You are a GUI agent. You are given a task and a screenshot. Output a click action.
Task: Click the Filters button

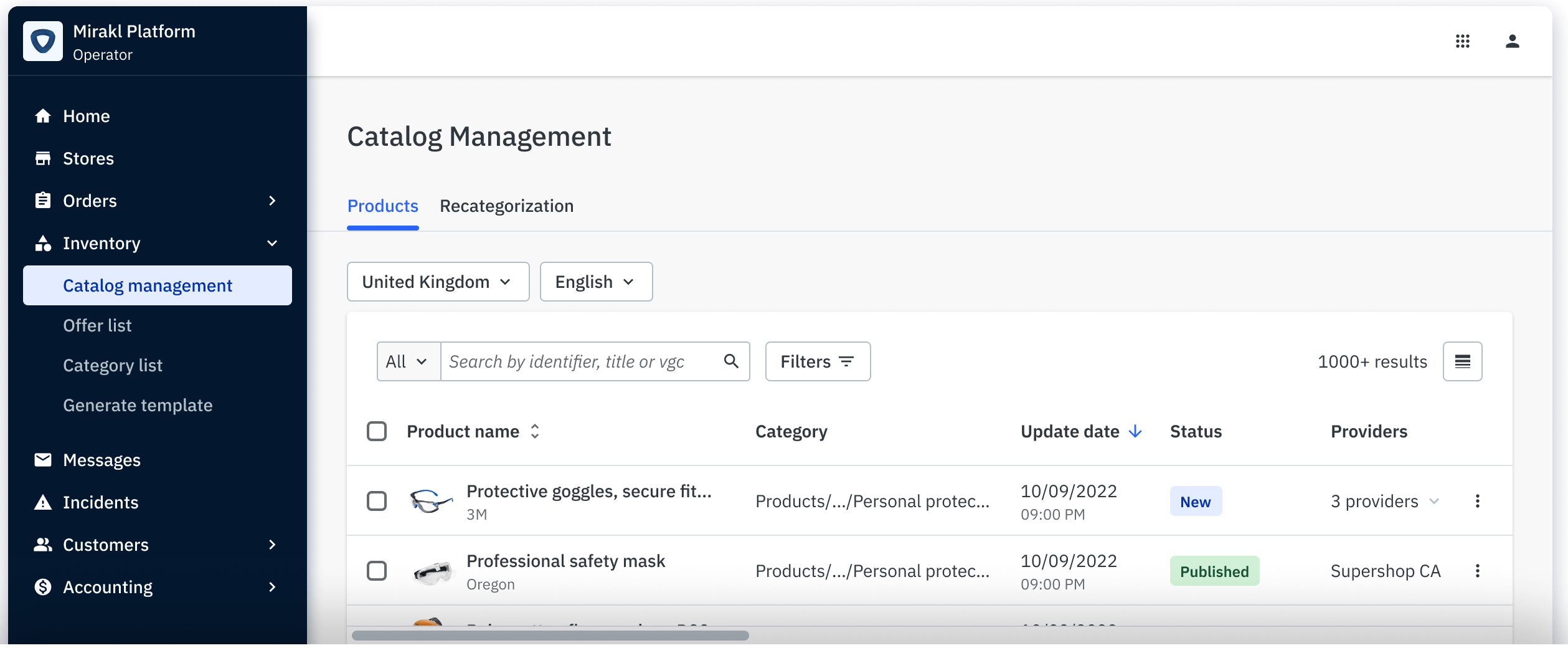[818, 361]
